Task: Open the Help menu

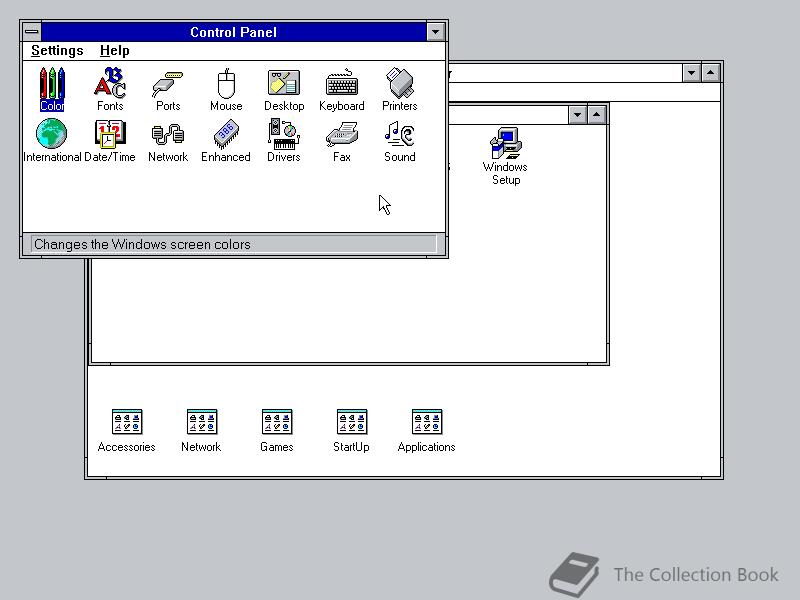Action: [x=115, y=51]
